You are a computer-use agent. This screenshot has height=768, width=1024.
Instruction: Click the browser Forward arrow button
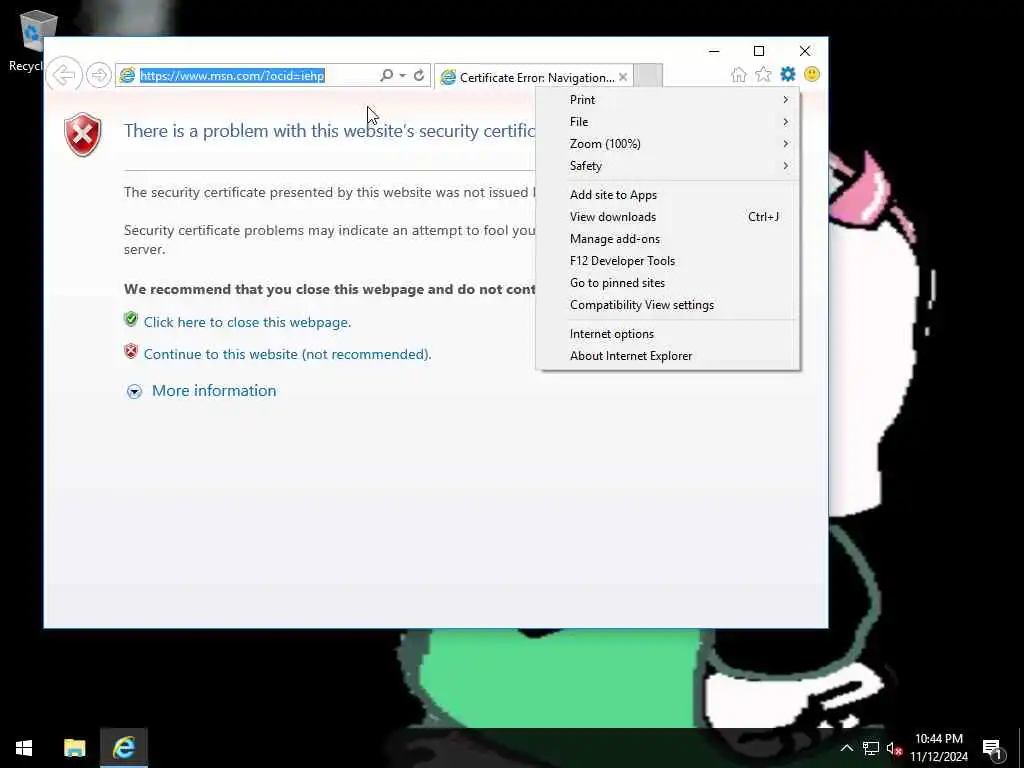click(x=99, y=75)
